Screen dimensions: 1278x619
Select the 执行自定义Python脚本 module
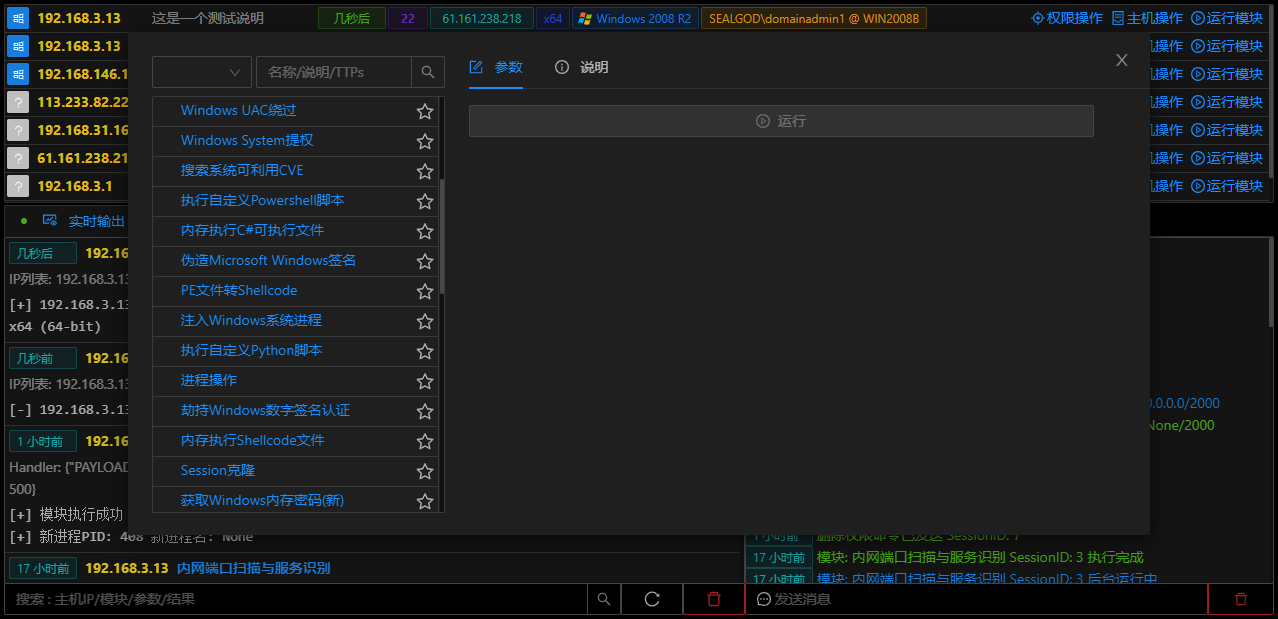click(x=252, y=351)
